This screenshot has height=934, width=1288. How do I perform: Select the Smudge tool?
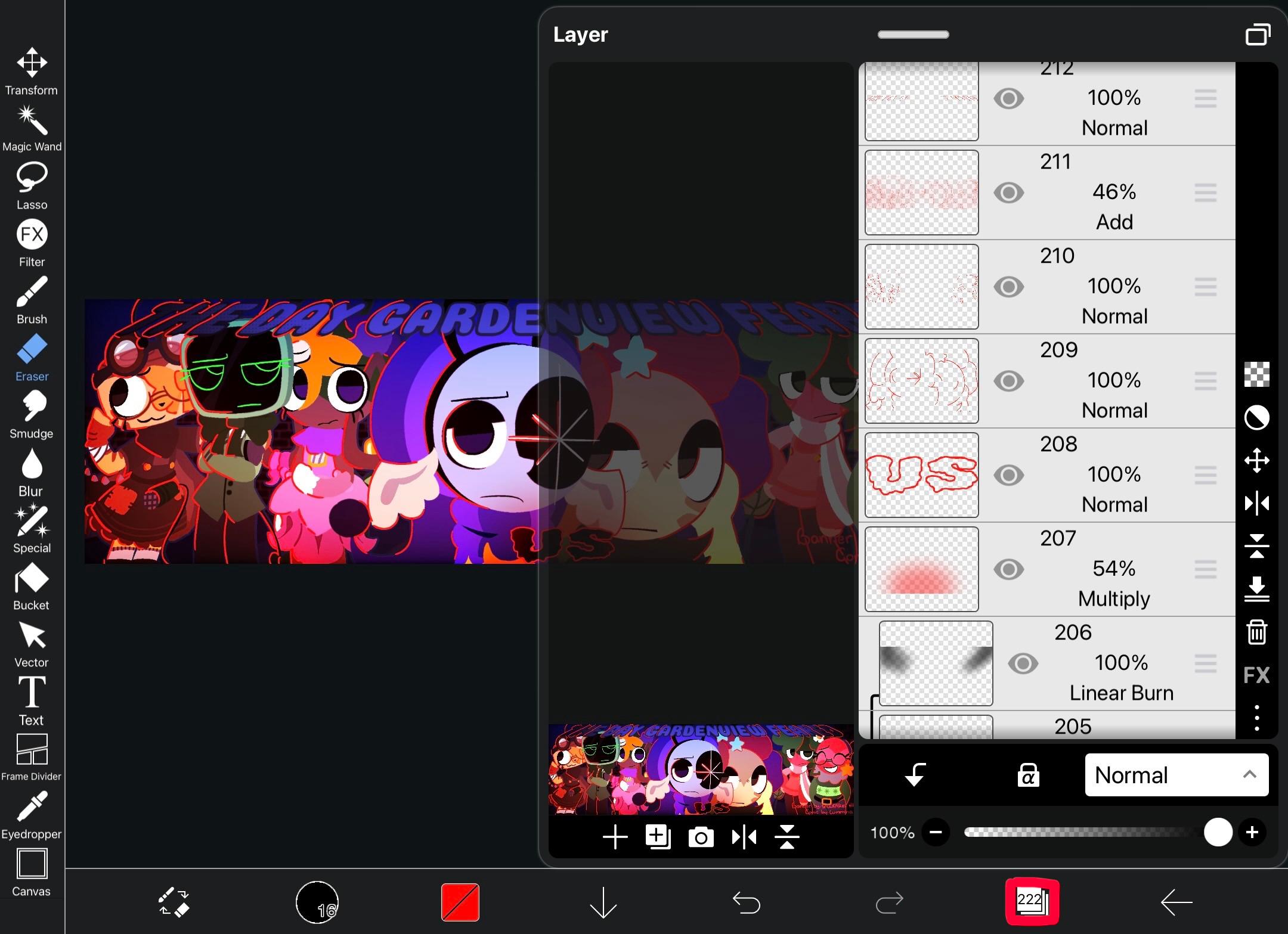point(32,415)
